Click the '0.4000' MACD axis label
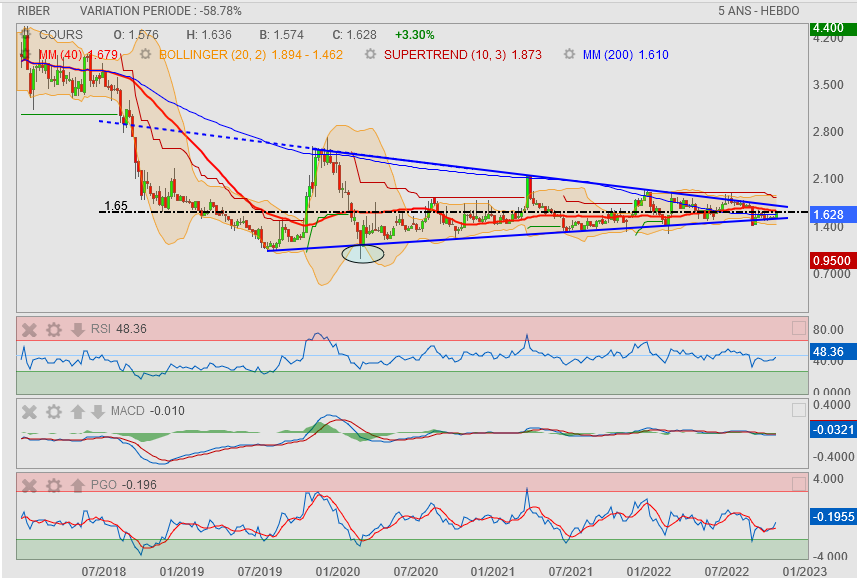The height and width of the screenshot is (578, 857). (832, 405)
